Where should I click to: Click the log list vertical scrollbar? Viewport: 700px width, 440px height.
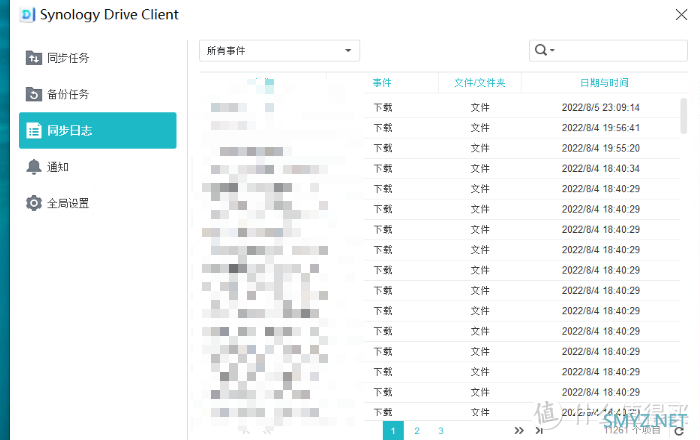tap(683, 116)
